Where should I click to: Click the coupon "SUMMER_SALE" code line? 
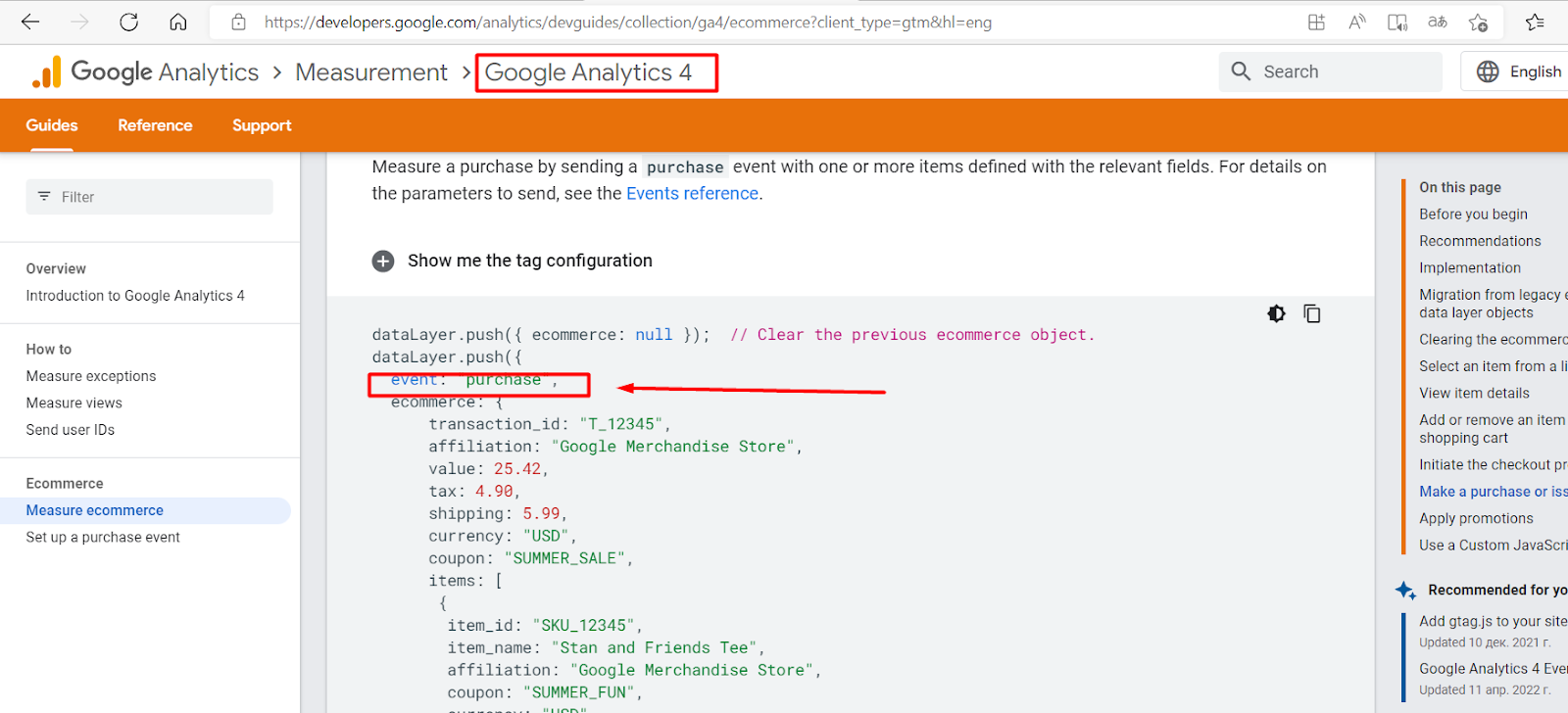(x=531, y=558)
